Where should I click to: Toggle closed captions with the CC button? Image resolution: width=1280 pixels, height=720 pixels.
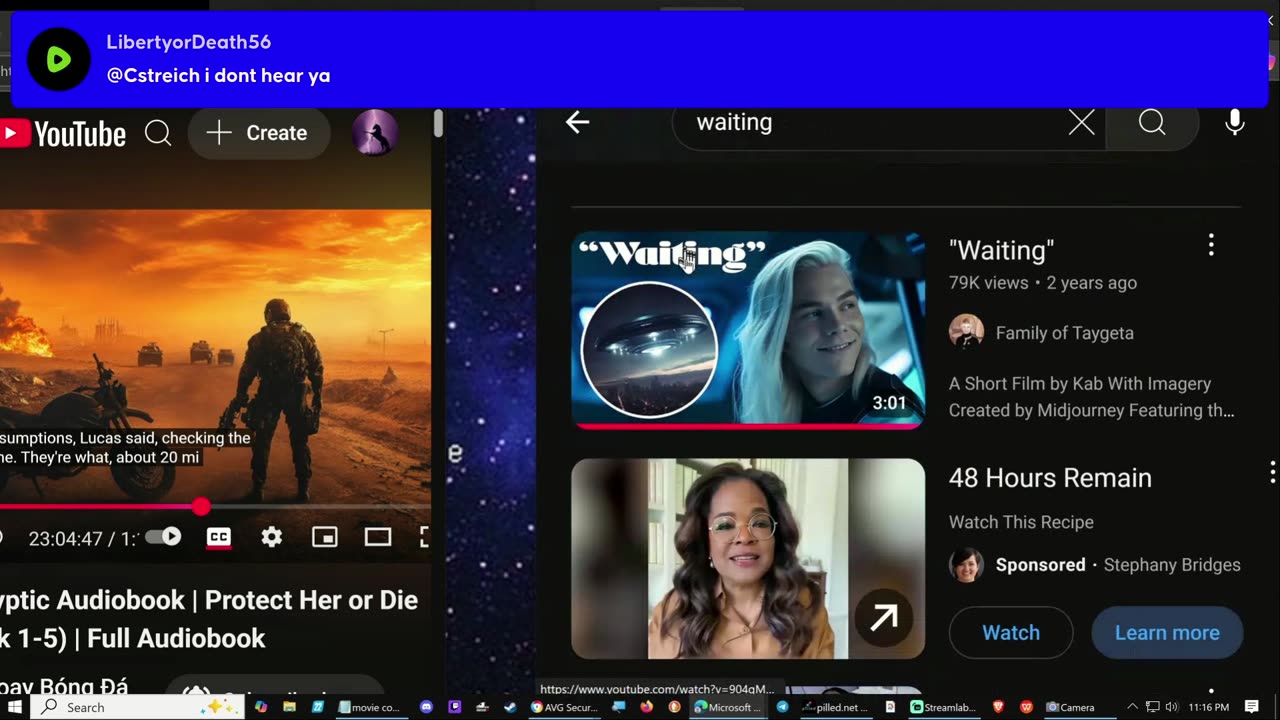218,538
